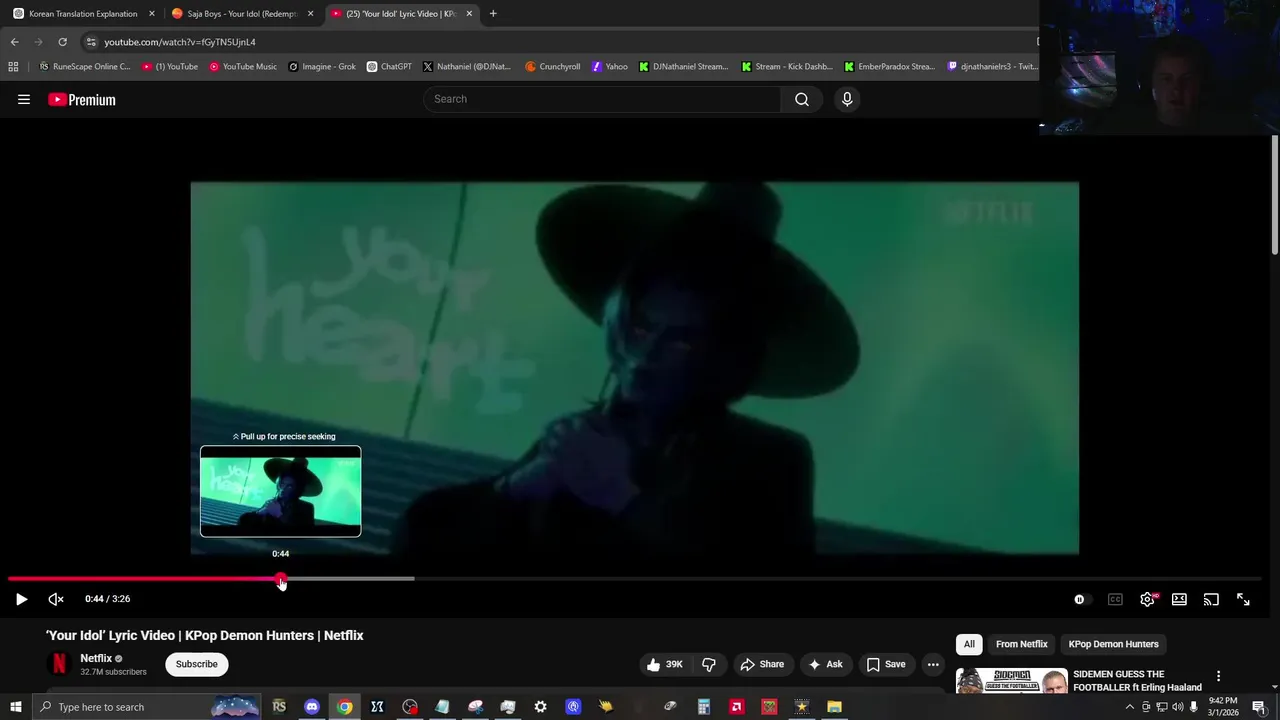Screen dimensions: 1280x720
Task: Enter full screen mode
Action: (1243, 599)
